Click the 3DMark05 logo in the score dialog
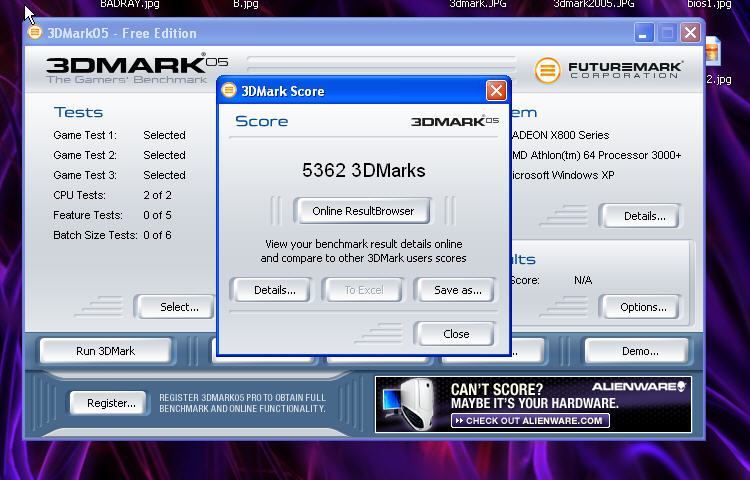This screenshot has height=480, width=750. coord(454,121)
